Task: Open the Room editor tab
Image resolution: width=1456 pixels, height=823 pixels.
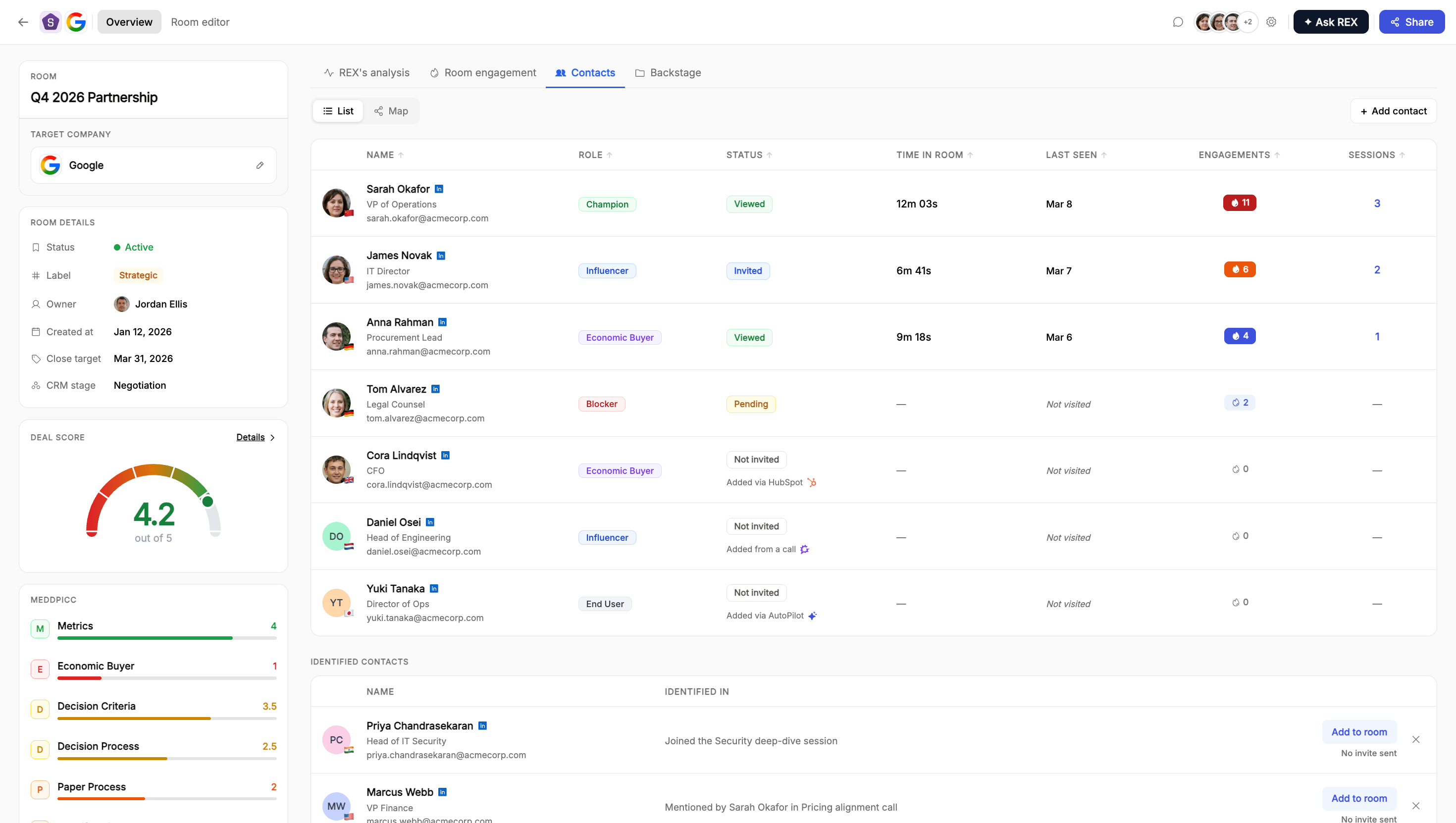Action: coord(200,22)
